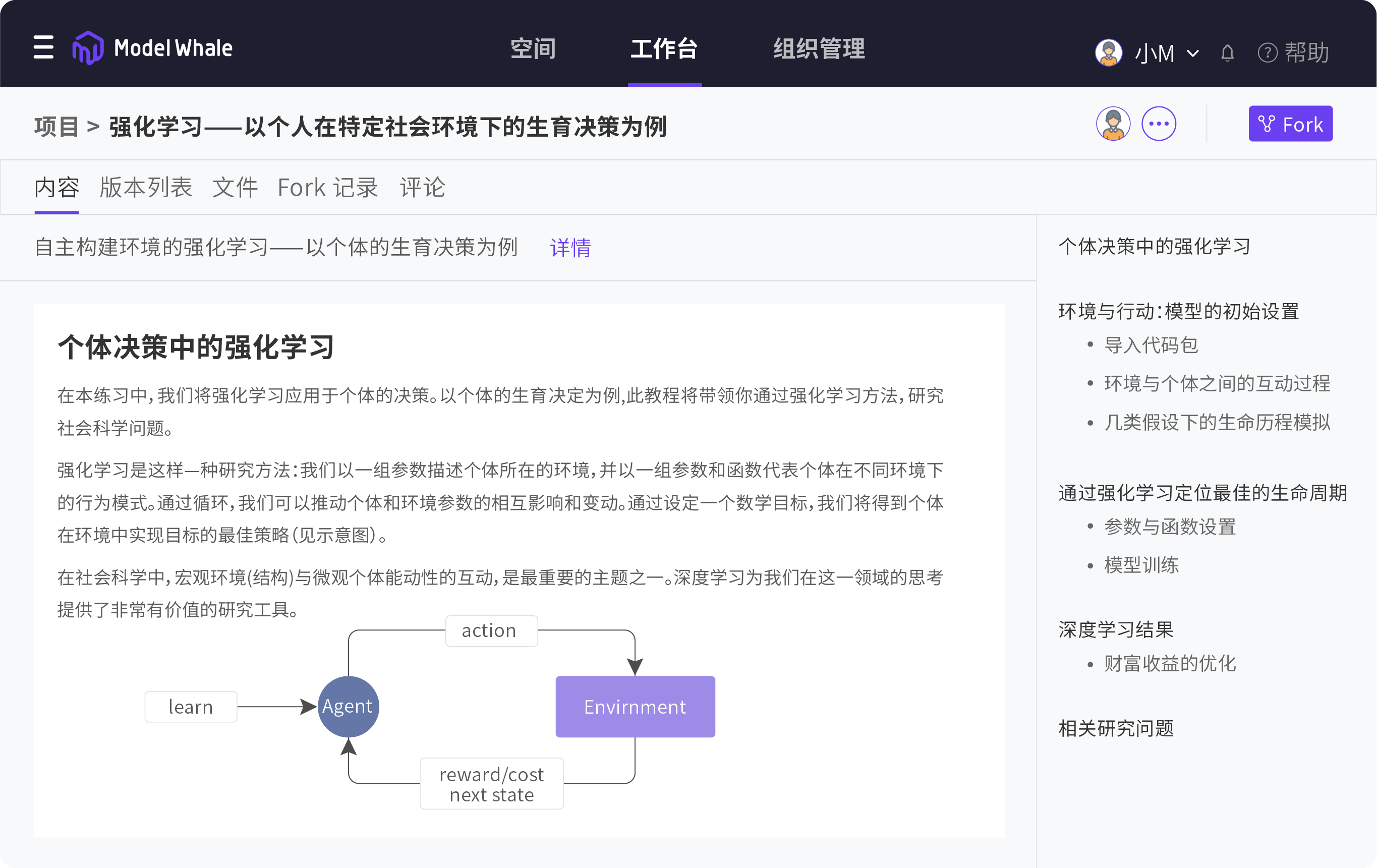Select the 工作台 navigation item
This screenshot has height=868, width=1377.
coord(664,48)
